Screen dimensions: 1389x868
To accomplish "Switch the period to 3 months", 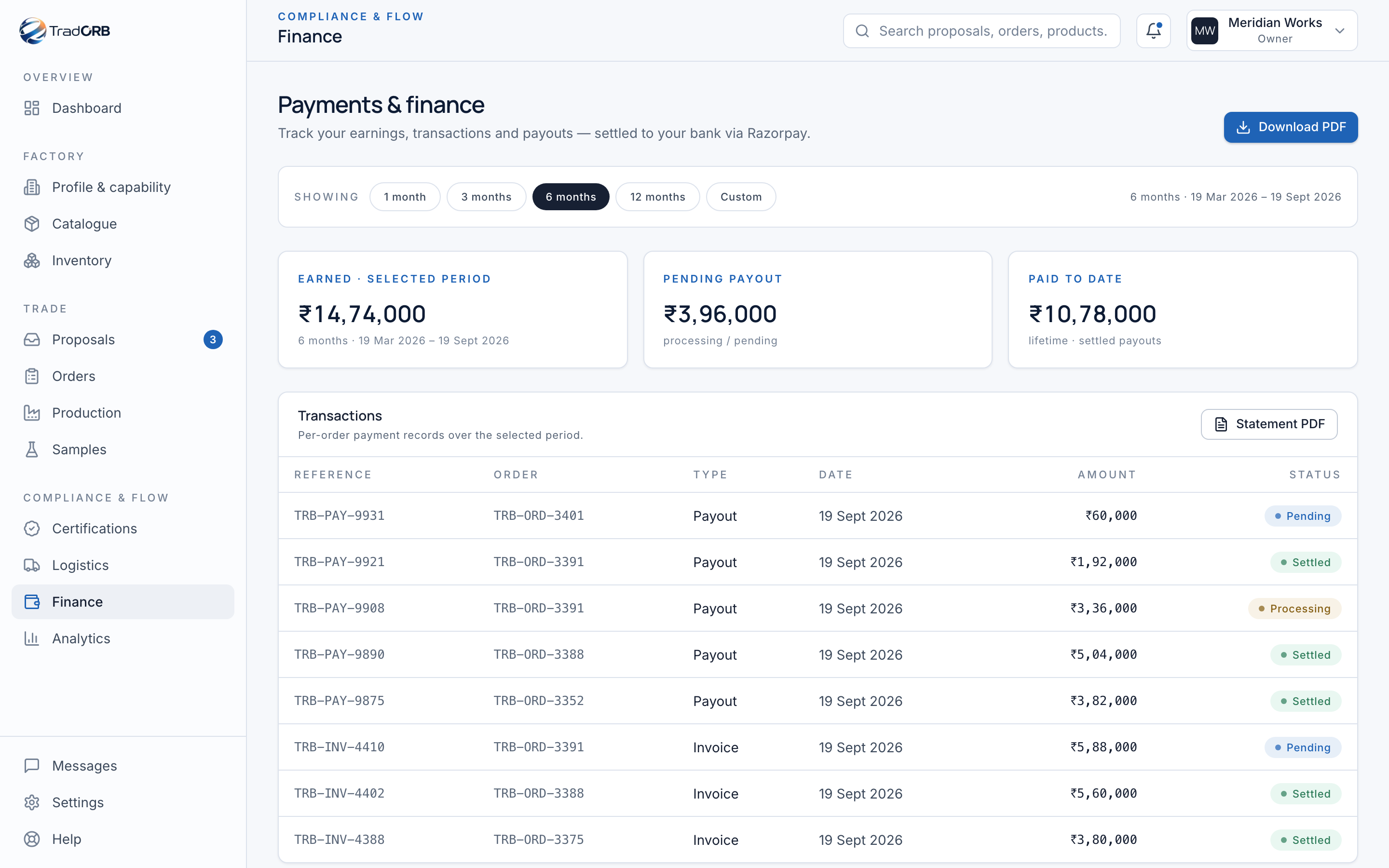I will [486, 197].
